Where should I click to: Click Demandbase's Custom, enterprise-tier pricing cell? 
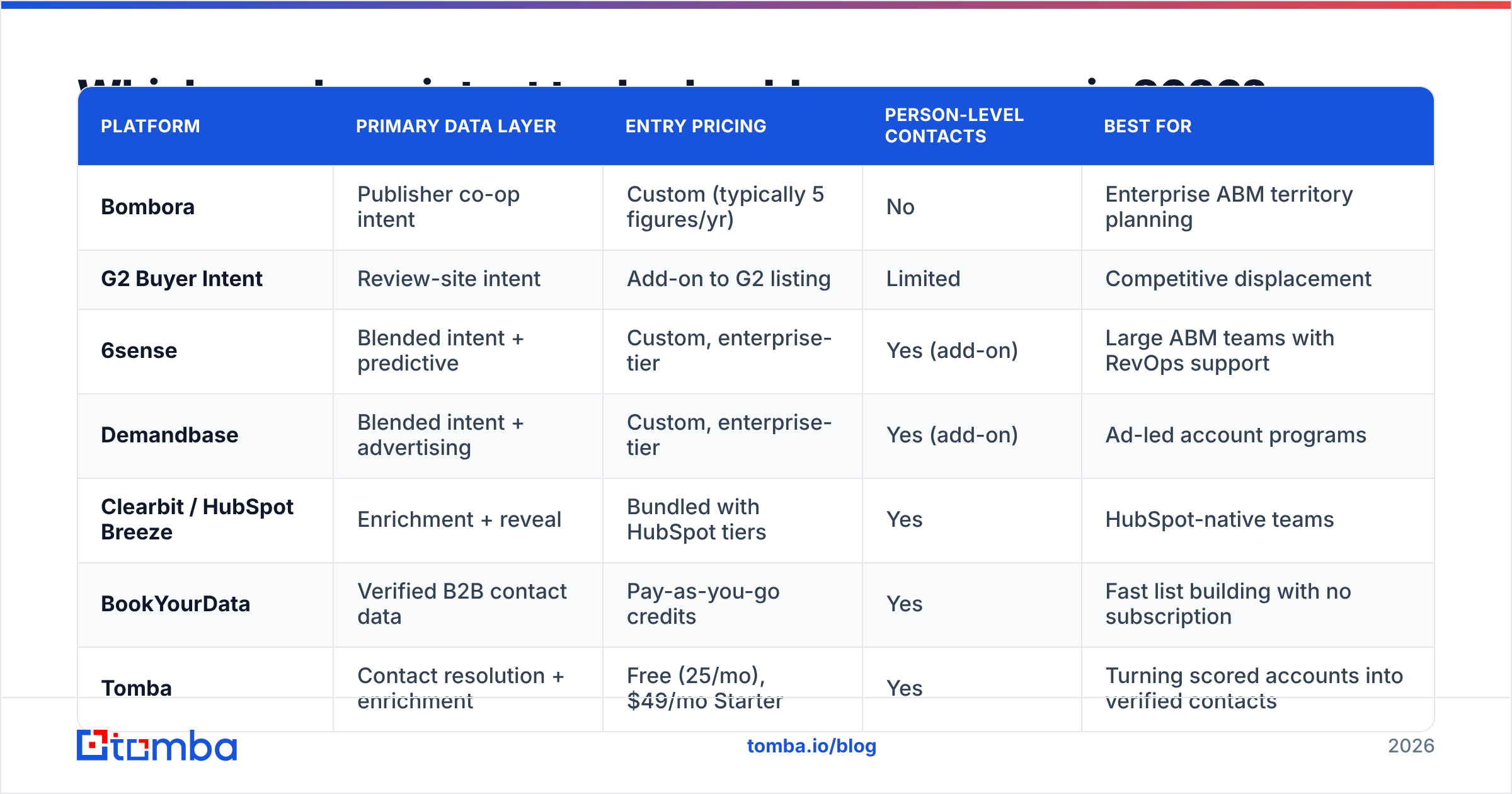pos(733,435)
